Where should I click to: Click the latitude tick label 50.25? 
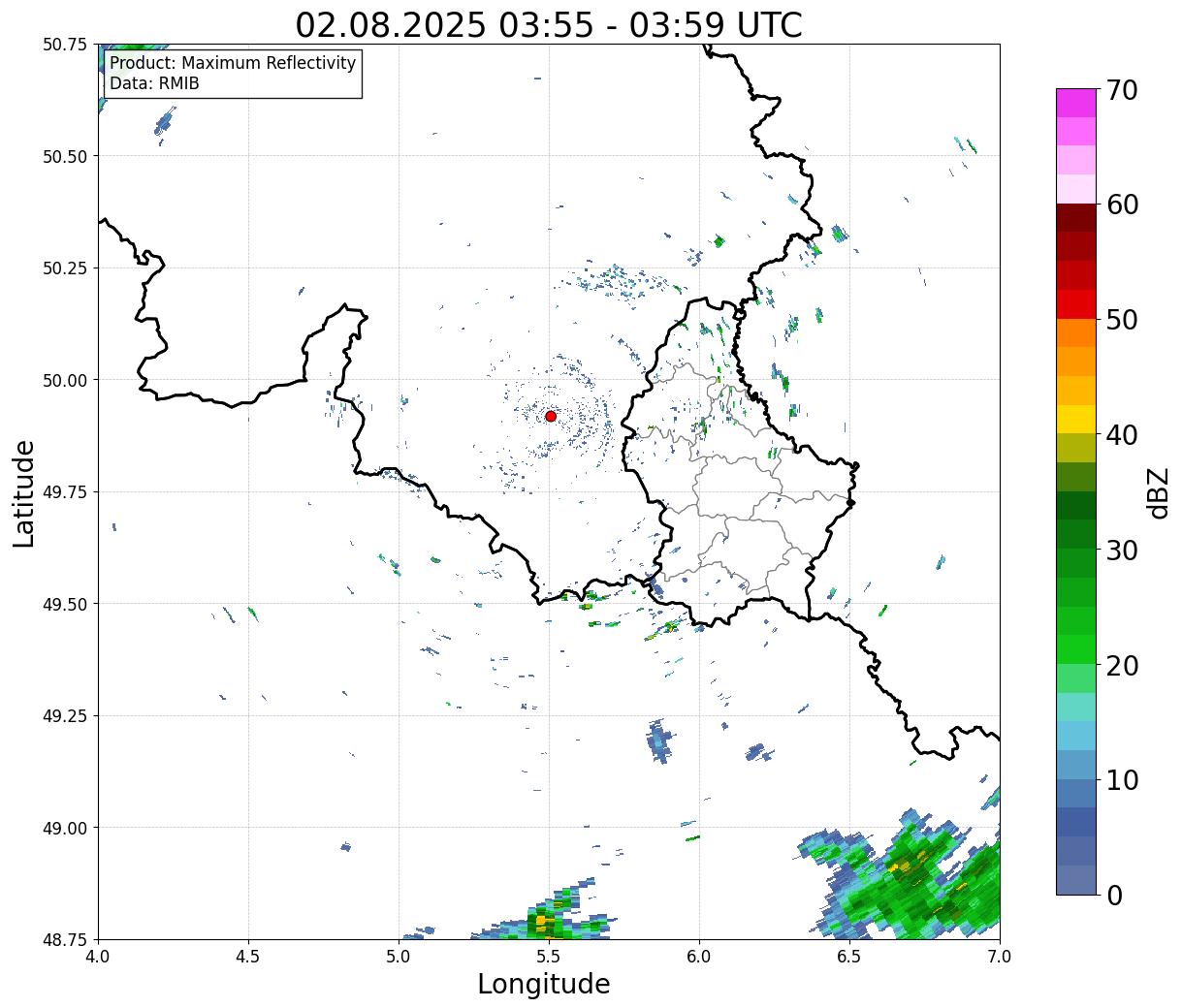[65, 268]
